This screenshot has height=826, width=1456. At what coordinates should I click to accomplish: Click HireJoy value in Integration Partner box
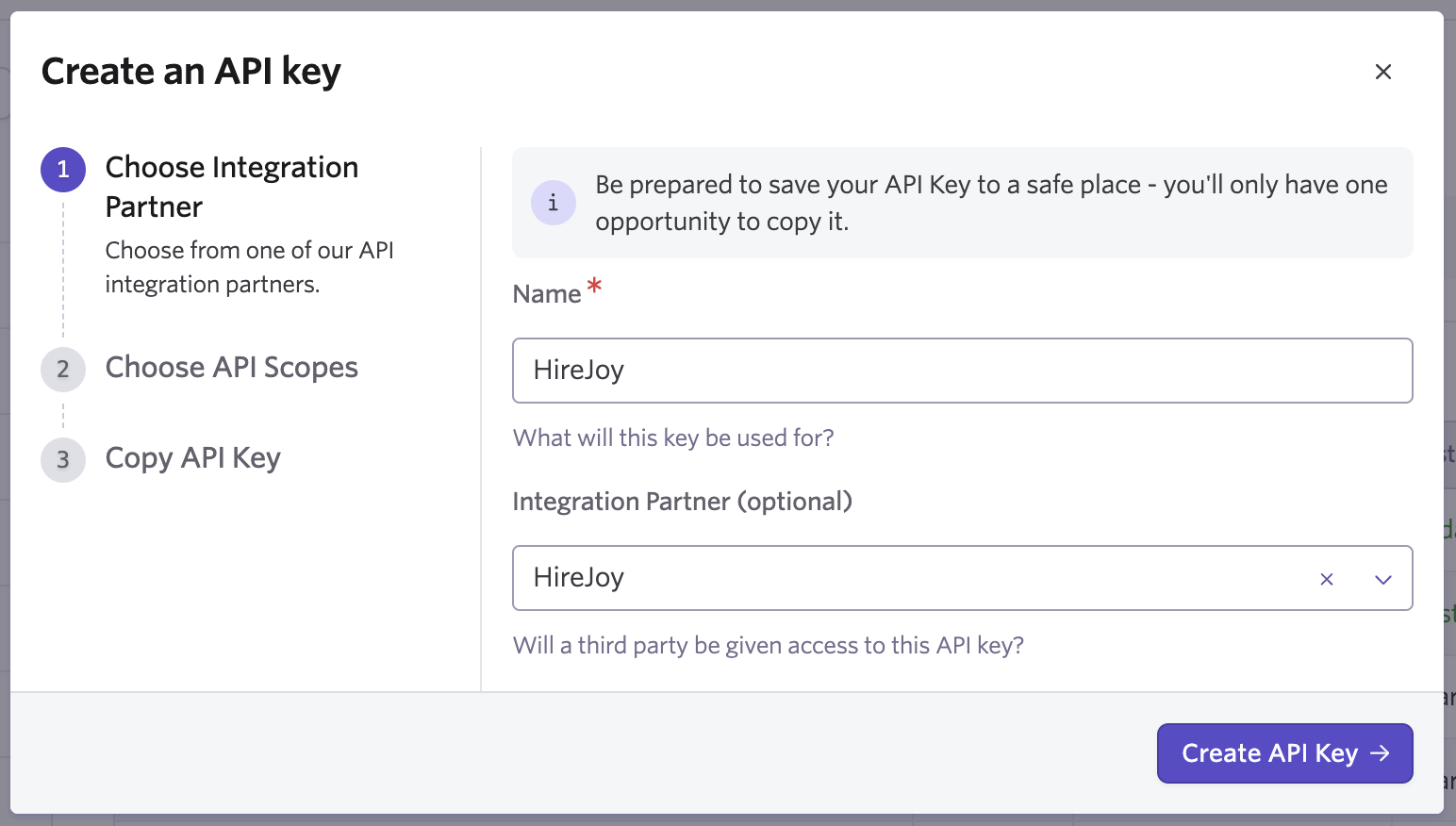coord(578,577)
